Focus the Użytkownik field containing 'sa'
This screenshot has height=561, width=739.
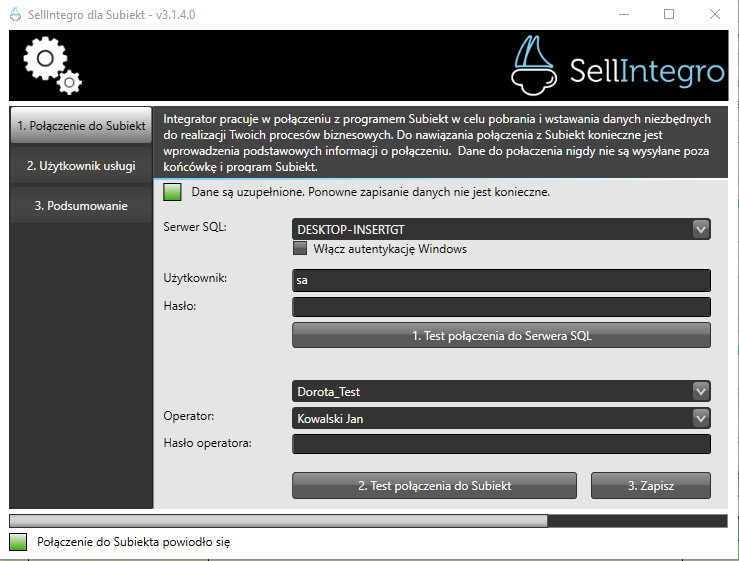pyautogui.click(x=501, y=280)
